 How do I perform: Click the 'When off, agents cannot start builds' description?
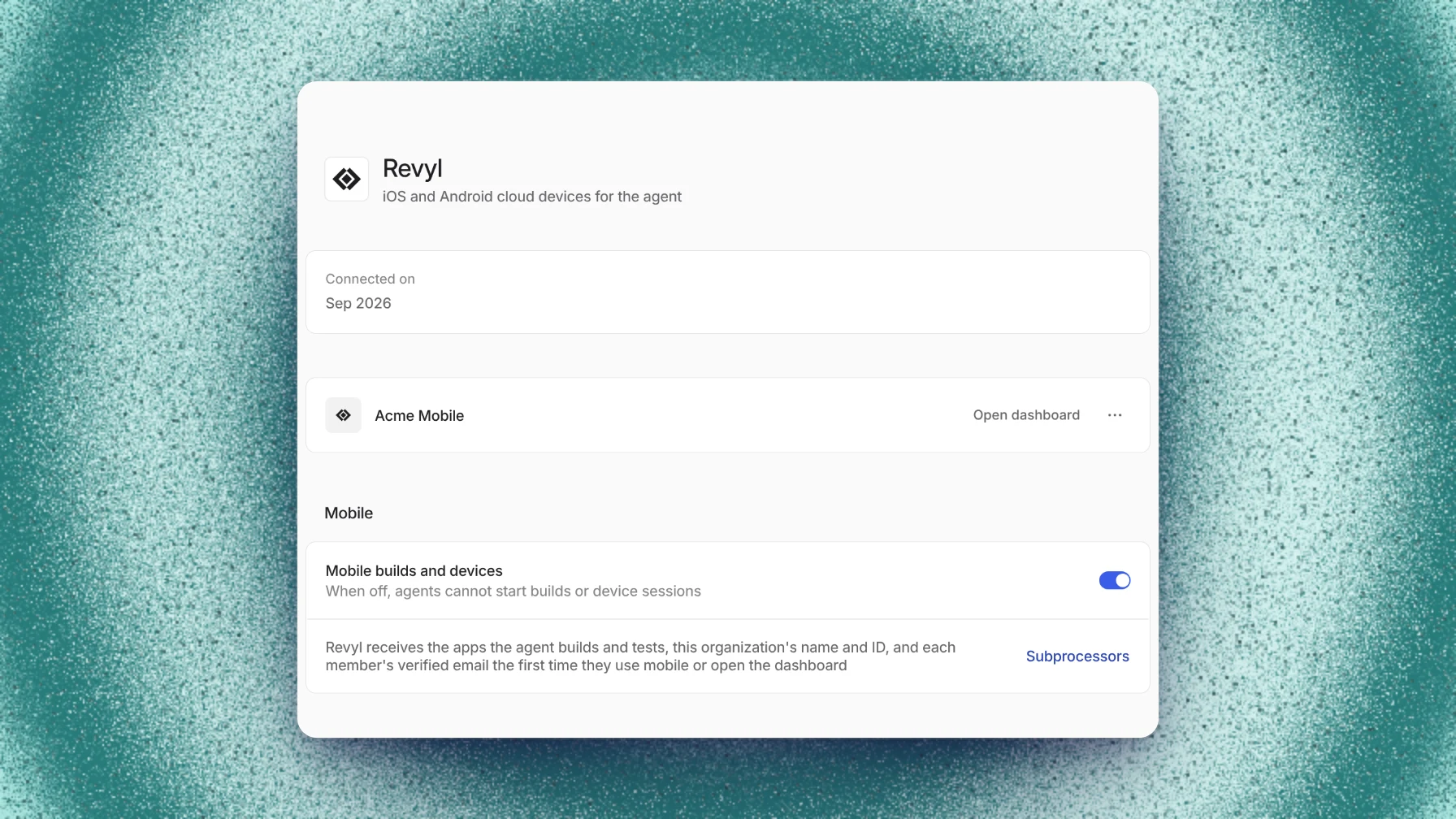(513, 591)
